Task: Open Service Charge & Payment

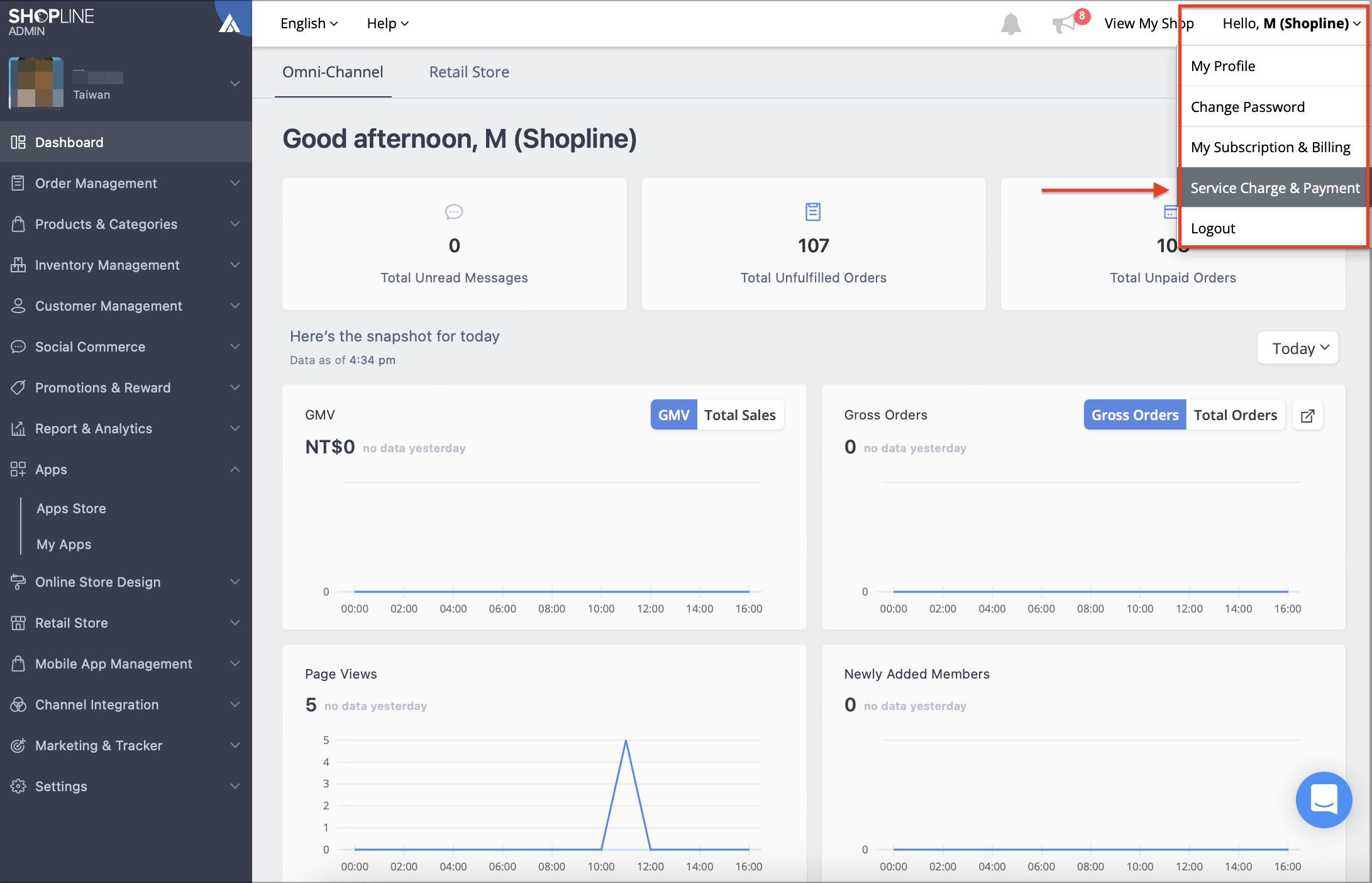Action: coord(1273,187)
